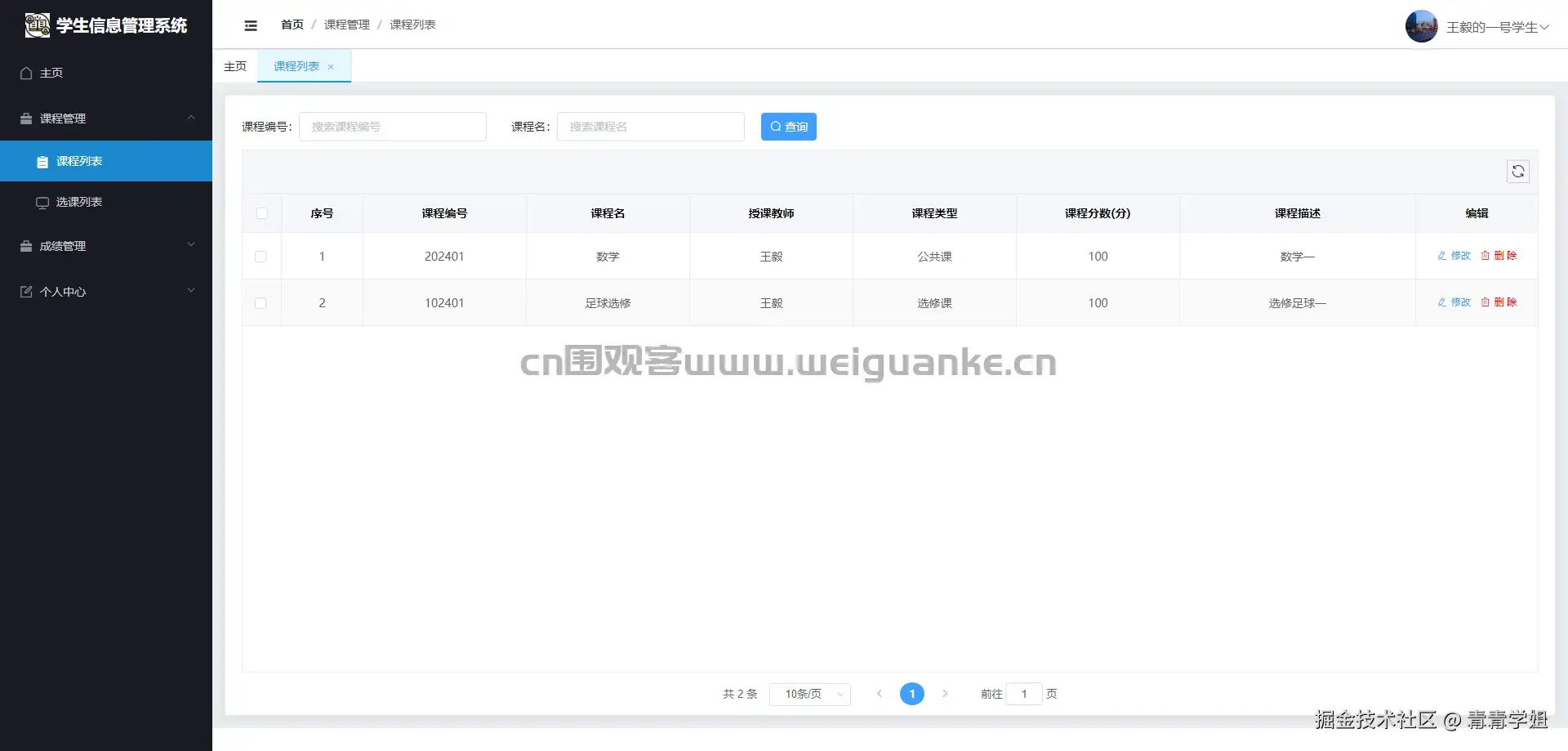Click the 202401 course number cell

point(444,257)
